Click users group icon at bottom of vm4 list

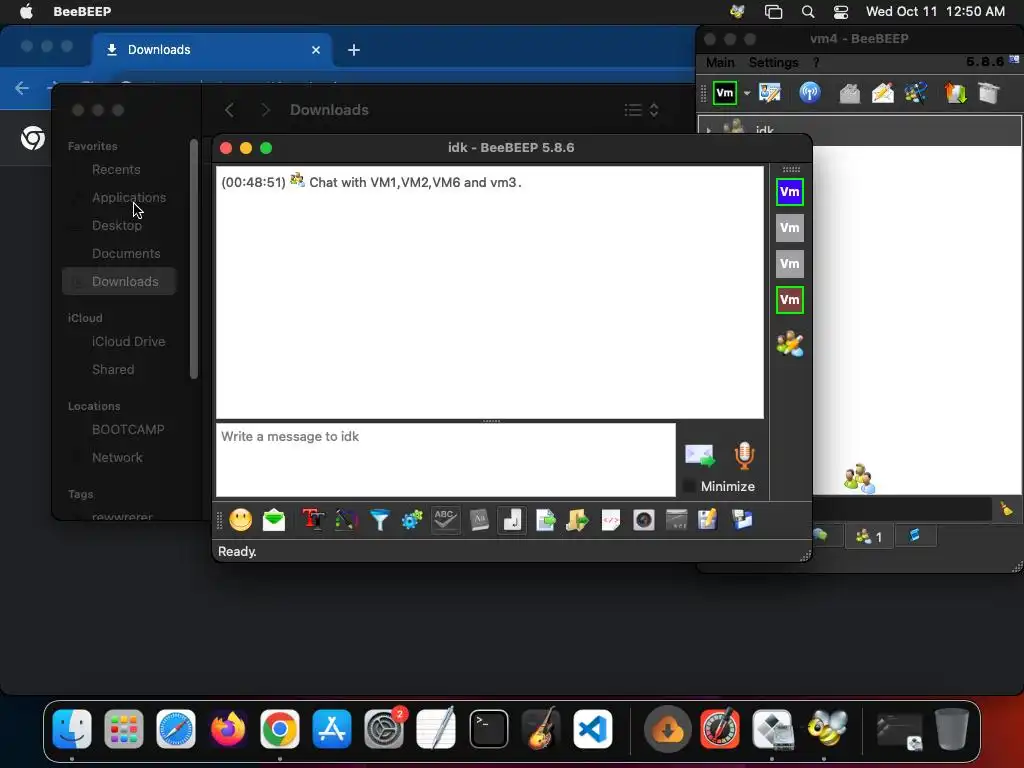pyautogui.click(x=858, y=479)
